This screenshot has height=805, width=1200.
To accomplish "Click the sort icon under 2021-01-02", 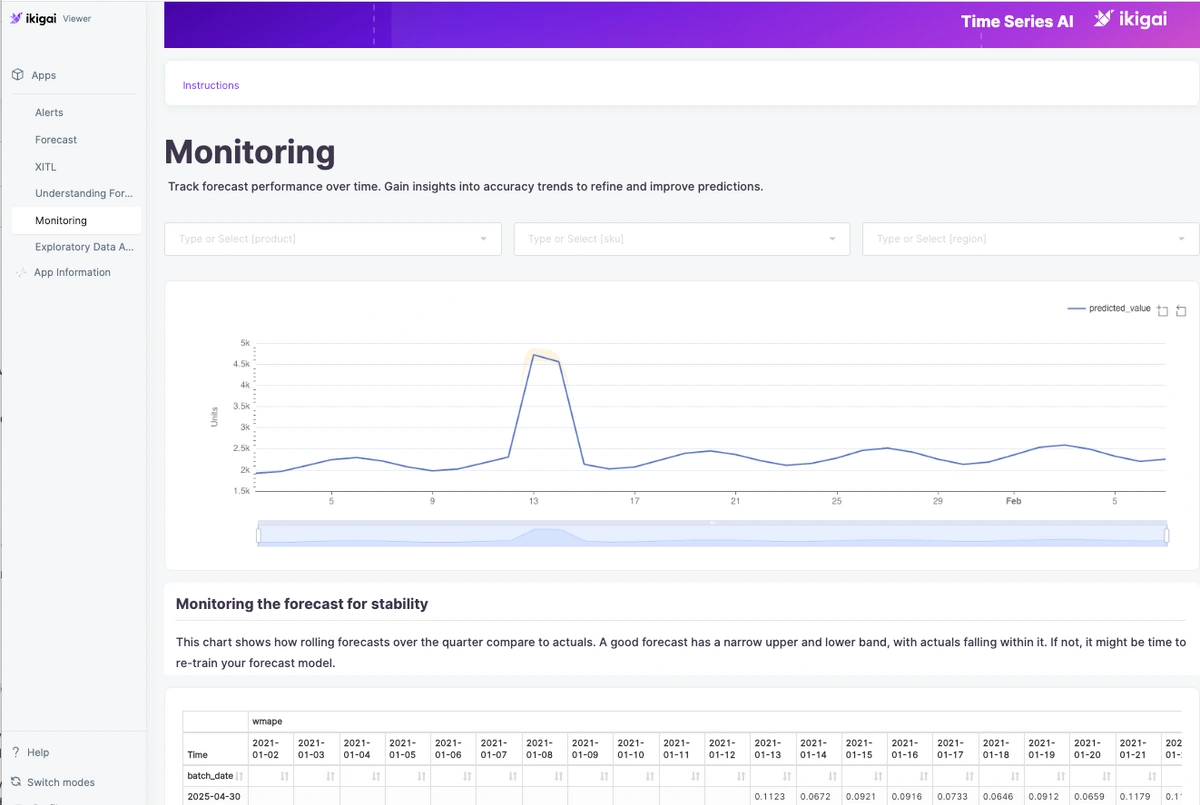I will click(284, 775).
